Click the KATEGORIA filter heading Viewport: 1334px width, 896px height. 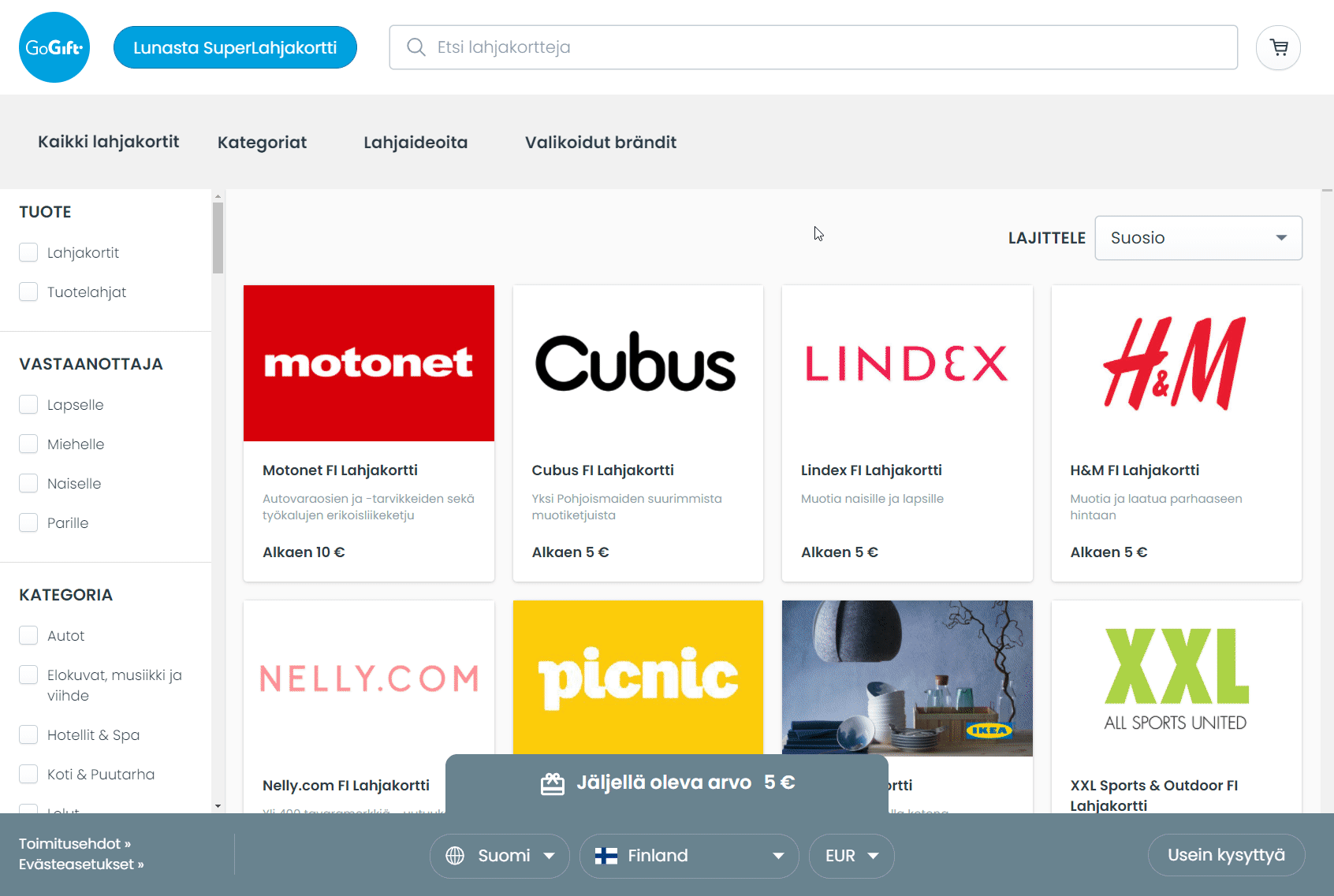[66, 595]
